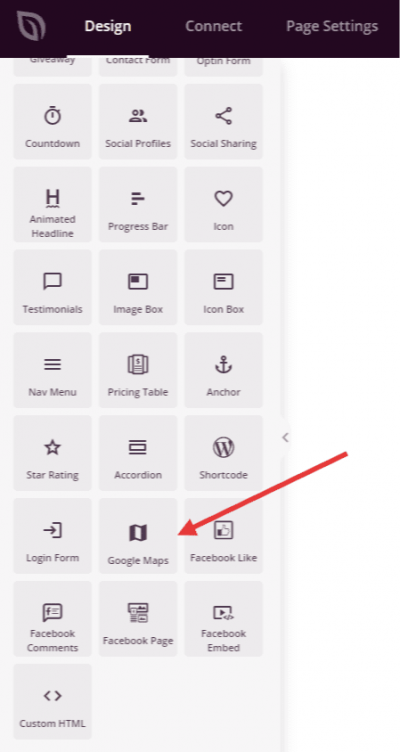Add the Accordion block

point(138,453)
